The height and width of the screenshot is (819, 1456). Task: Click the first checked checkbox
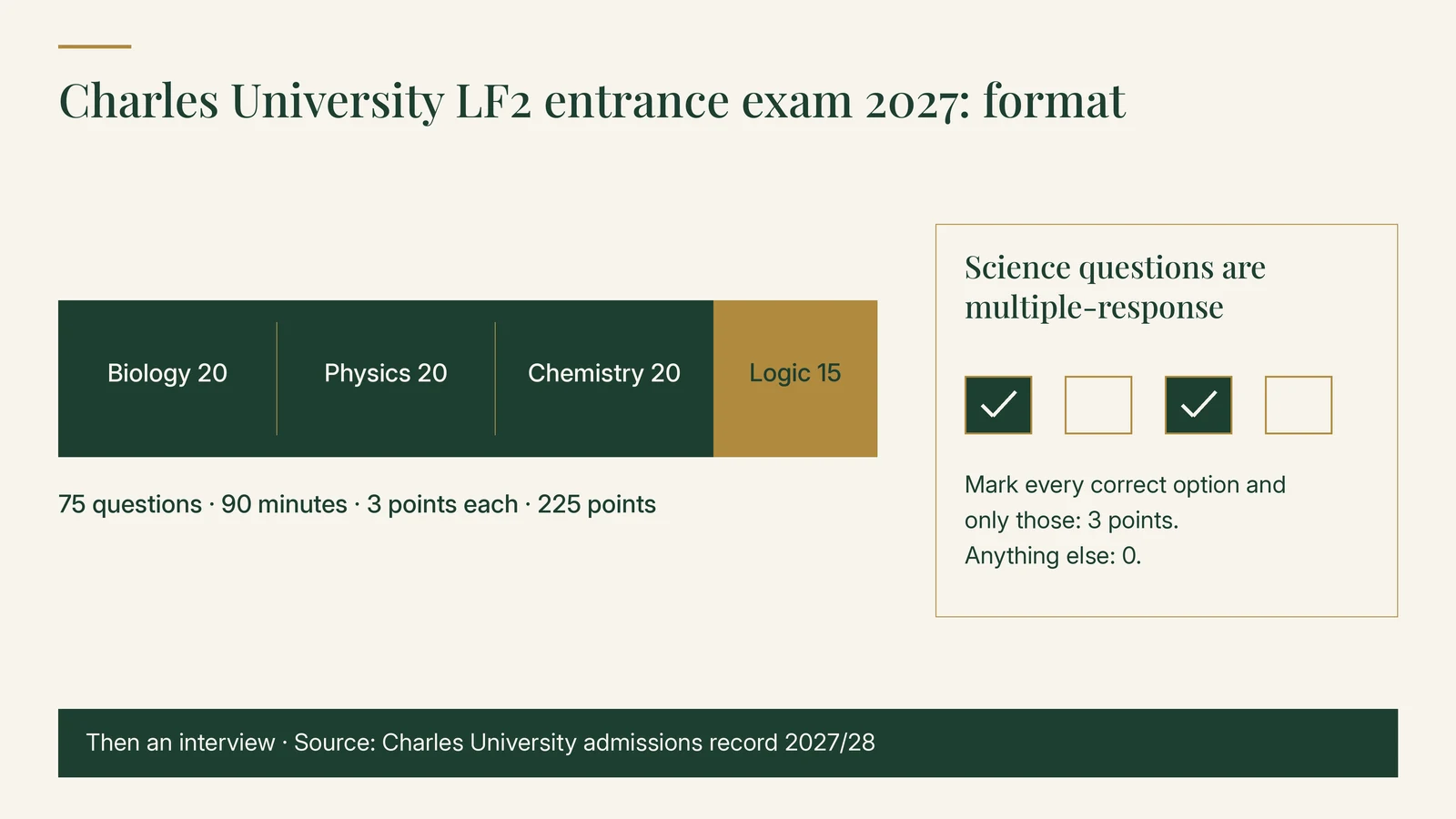tap(998, 405)
